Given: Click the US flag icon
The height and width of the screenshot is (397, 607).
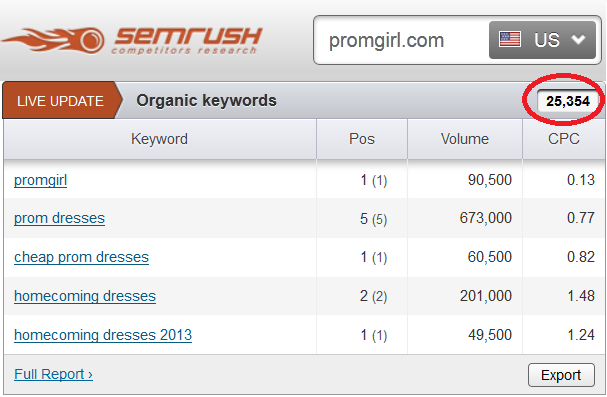Looking at the screenshot, I should [x=510, y=39].
